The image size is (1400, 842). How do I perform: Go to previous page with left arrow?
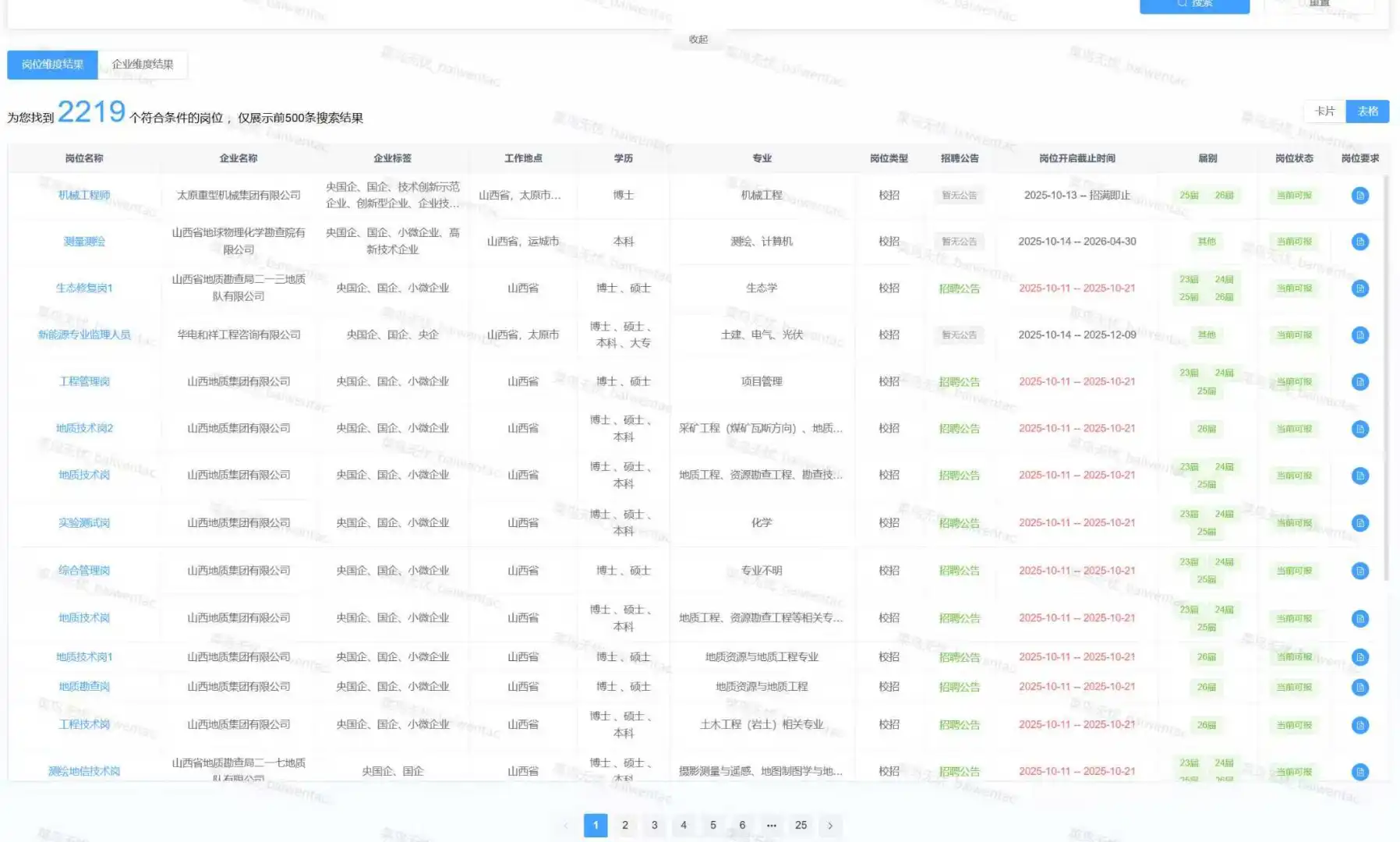(566, 825)
